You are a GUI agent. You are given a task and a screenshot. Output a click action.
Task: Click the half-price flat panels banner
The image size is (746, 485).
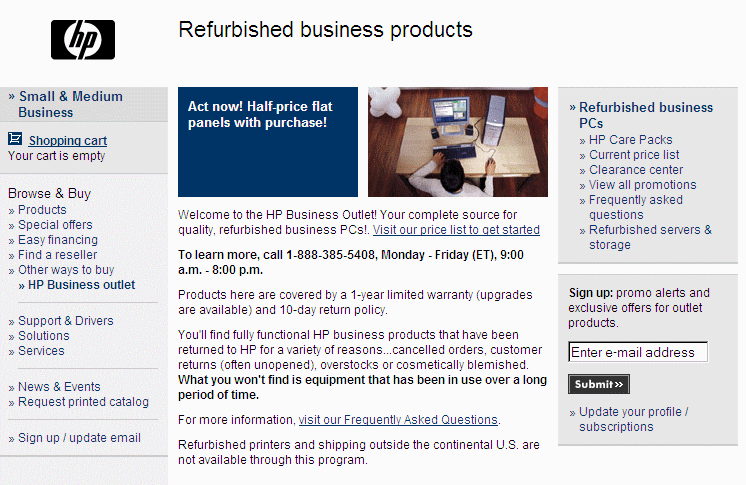click(267, 141)
